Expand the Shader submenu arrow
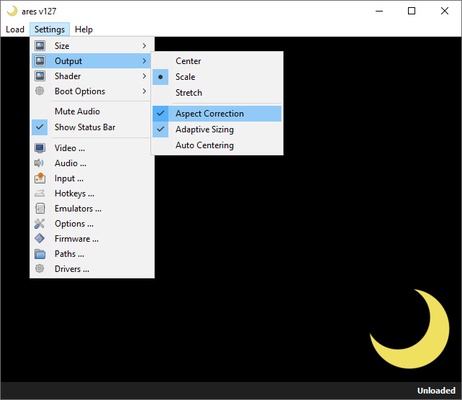This screenshot has width=462, height=400. point(144,76)
